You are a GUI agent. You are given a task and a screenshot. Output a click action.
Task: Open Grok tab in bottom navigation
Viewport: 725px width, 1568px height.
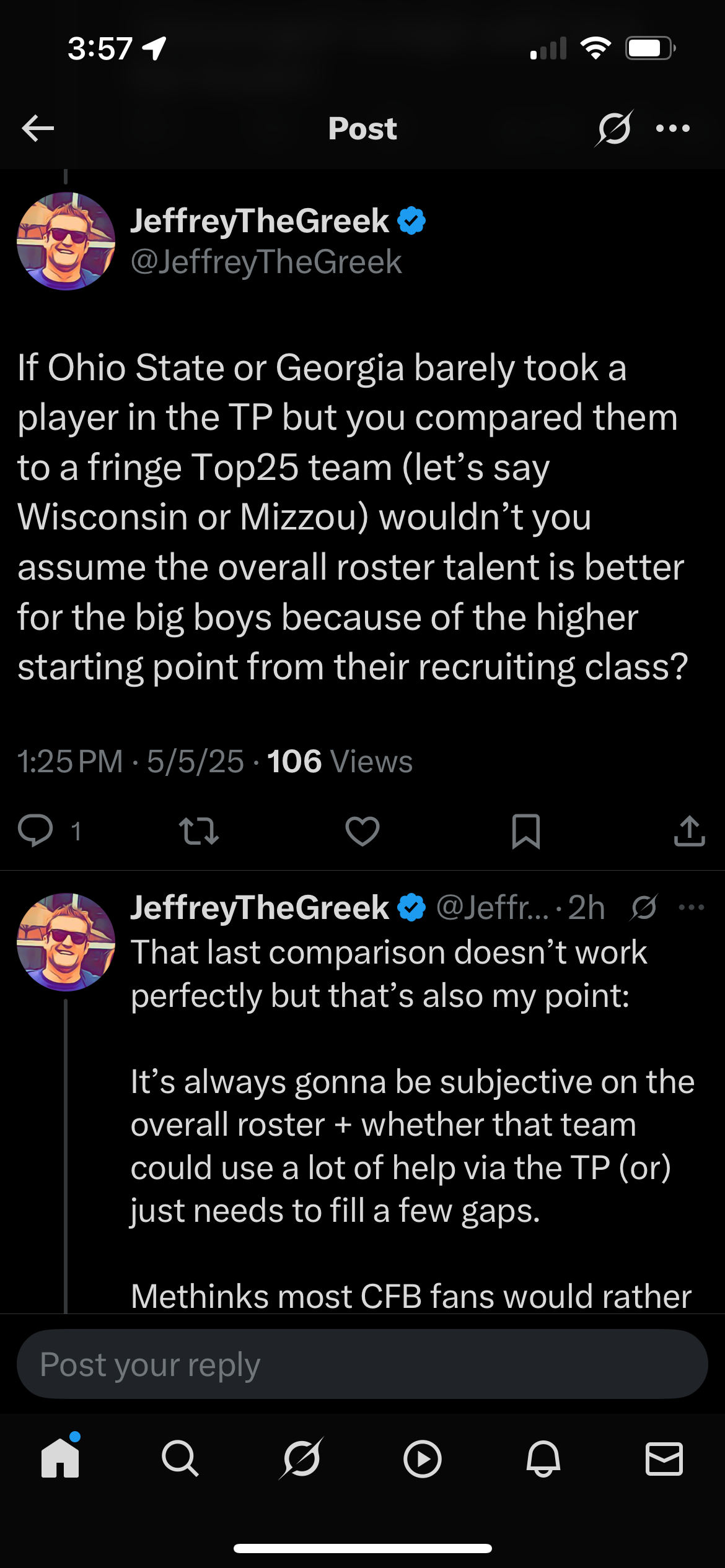pyautogui.click(x=301, y=1458)
